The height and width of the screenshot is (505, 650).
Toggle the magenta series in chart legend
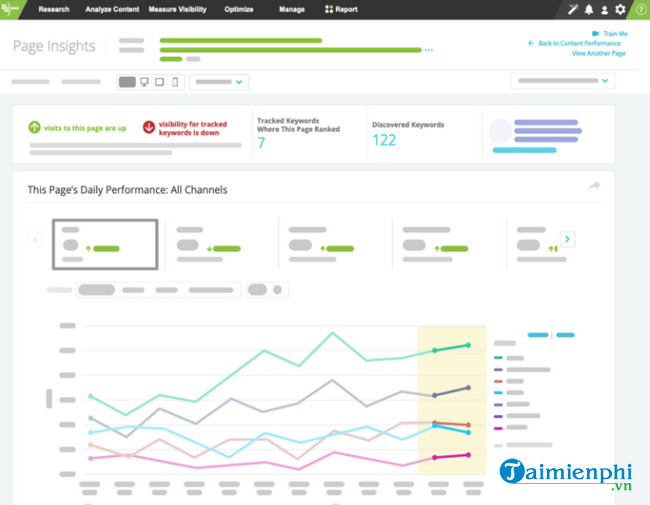[499, 427]
